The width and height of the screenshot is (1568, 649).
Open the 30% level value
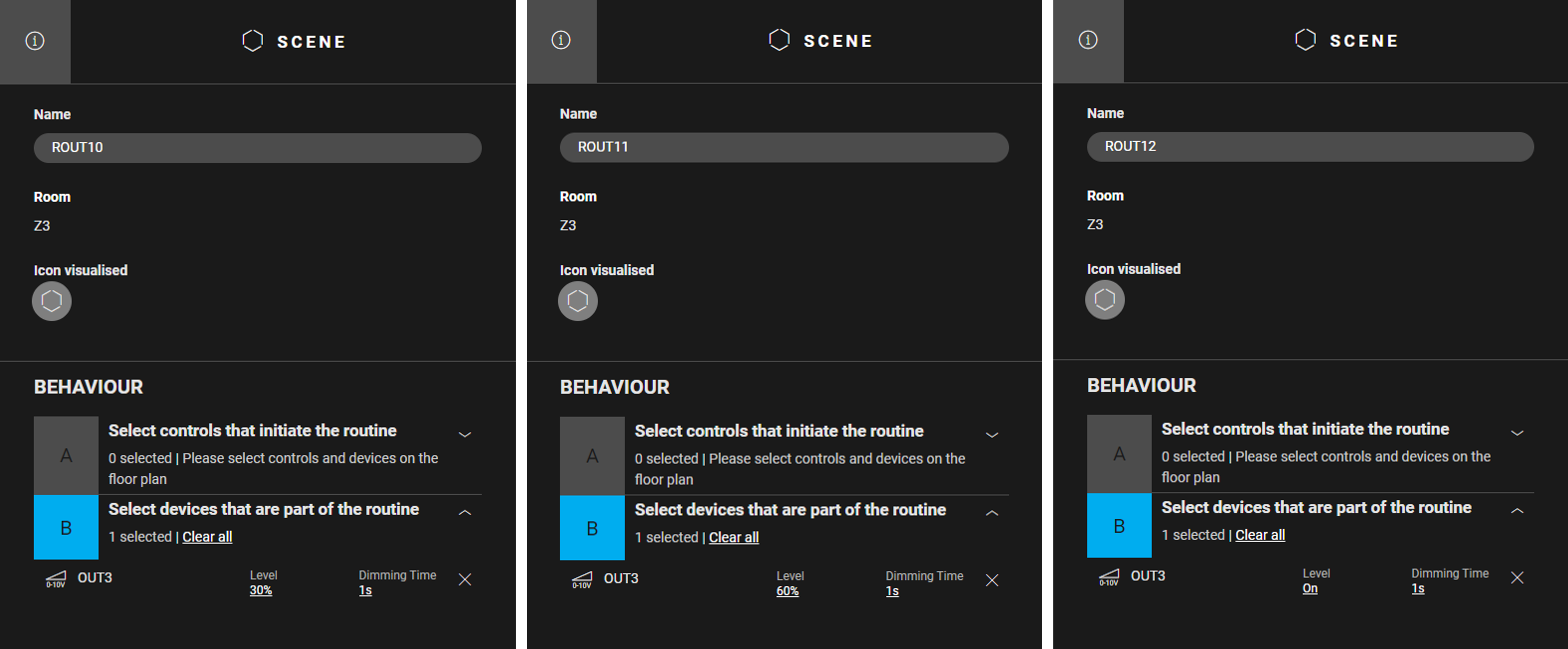[x=260, y=591]
